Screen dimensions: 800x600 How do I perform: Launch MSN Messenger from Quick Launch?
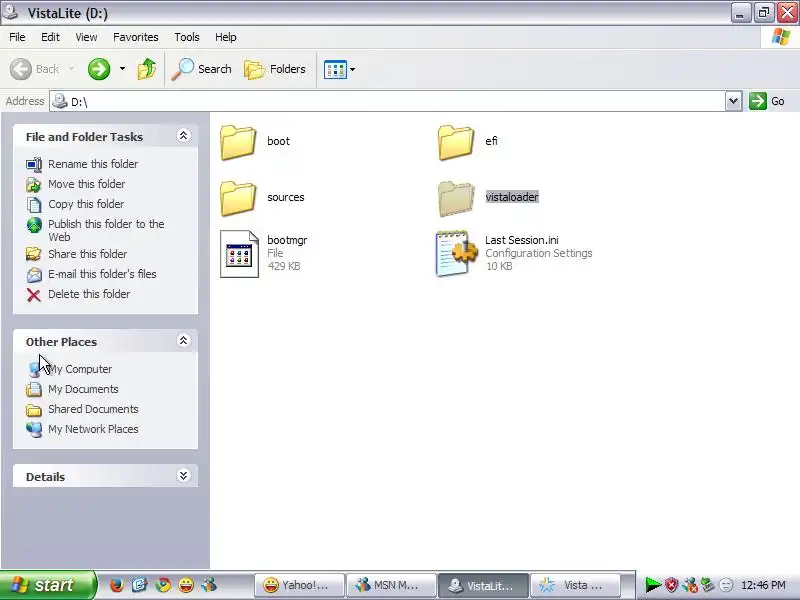coord(209,585)
